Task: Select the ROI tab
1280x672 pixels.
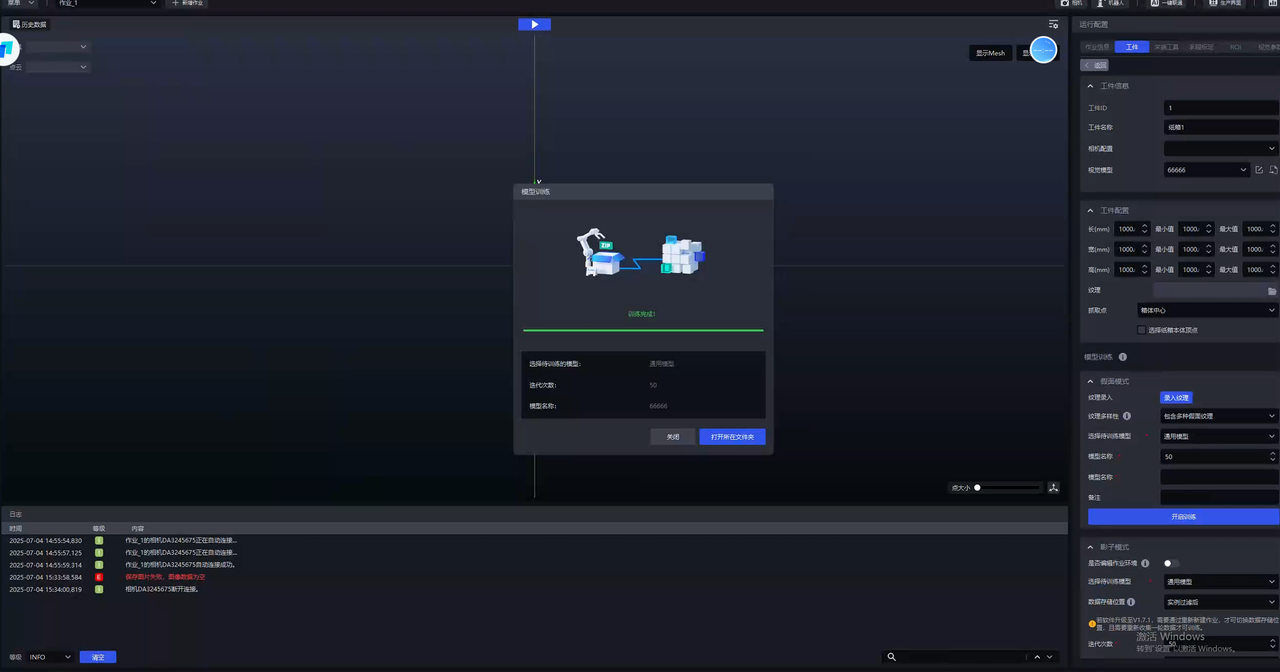Action: (1236, 47)
